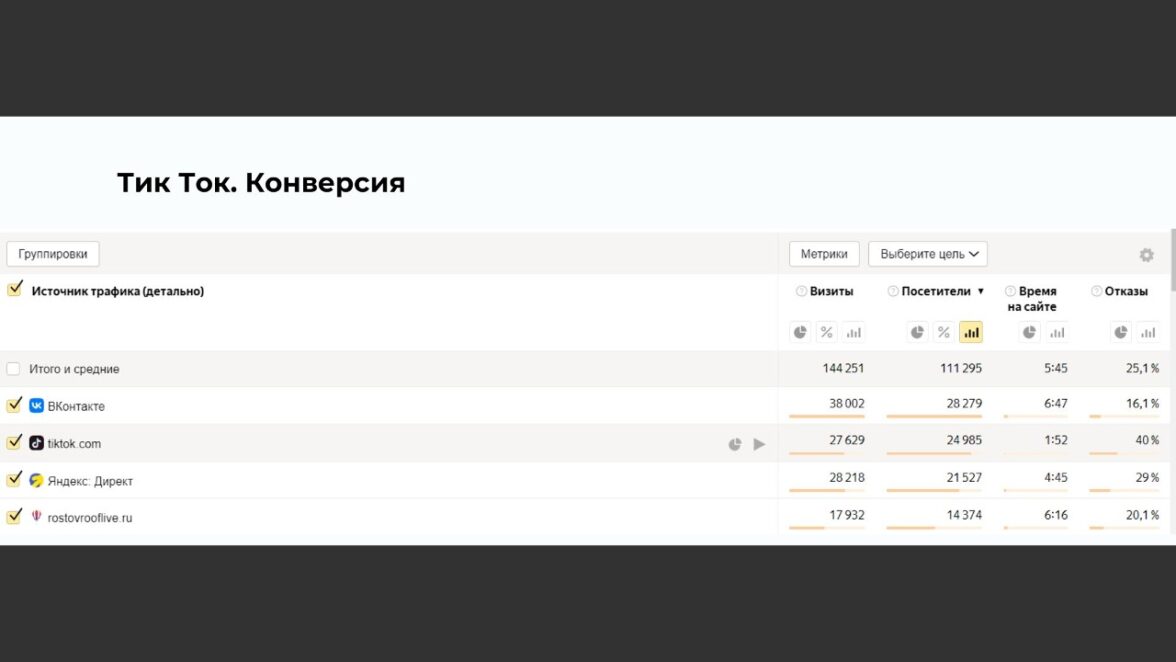Click help icon next to Визиты
1176x662 pixels.
(x=801, y=291)
